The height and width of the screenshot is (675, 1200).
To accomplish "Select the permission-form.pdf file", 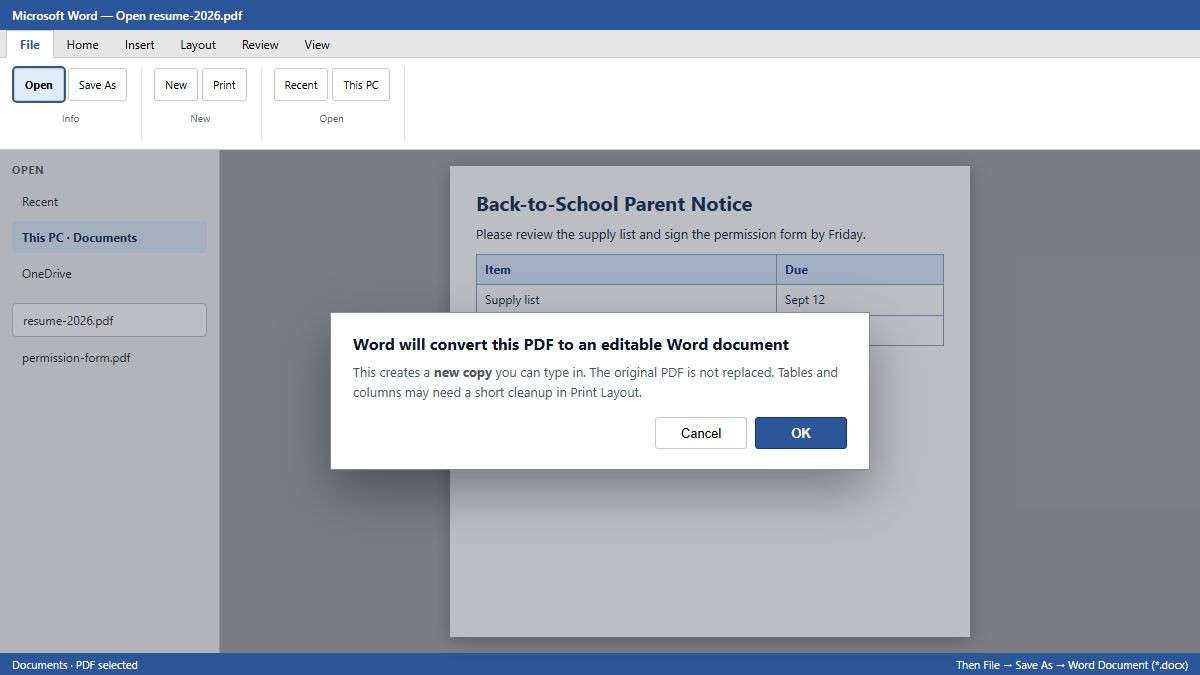I will click(109, 358).
